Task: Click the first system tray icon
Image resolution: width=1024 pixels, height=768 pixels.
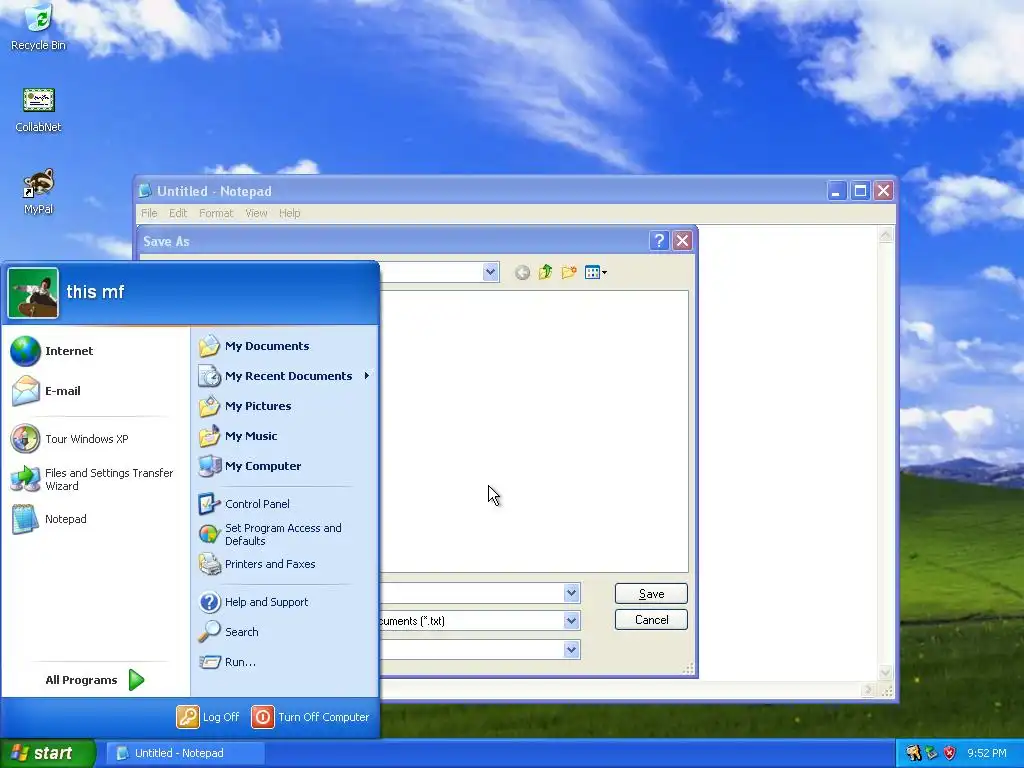Action: pos(913,754)
